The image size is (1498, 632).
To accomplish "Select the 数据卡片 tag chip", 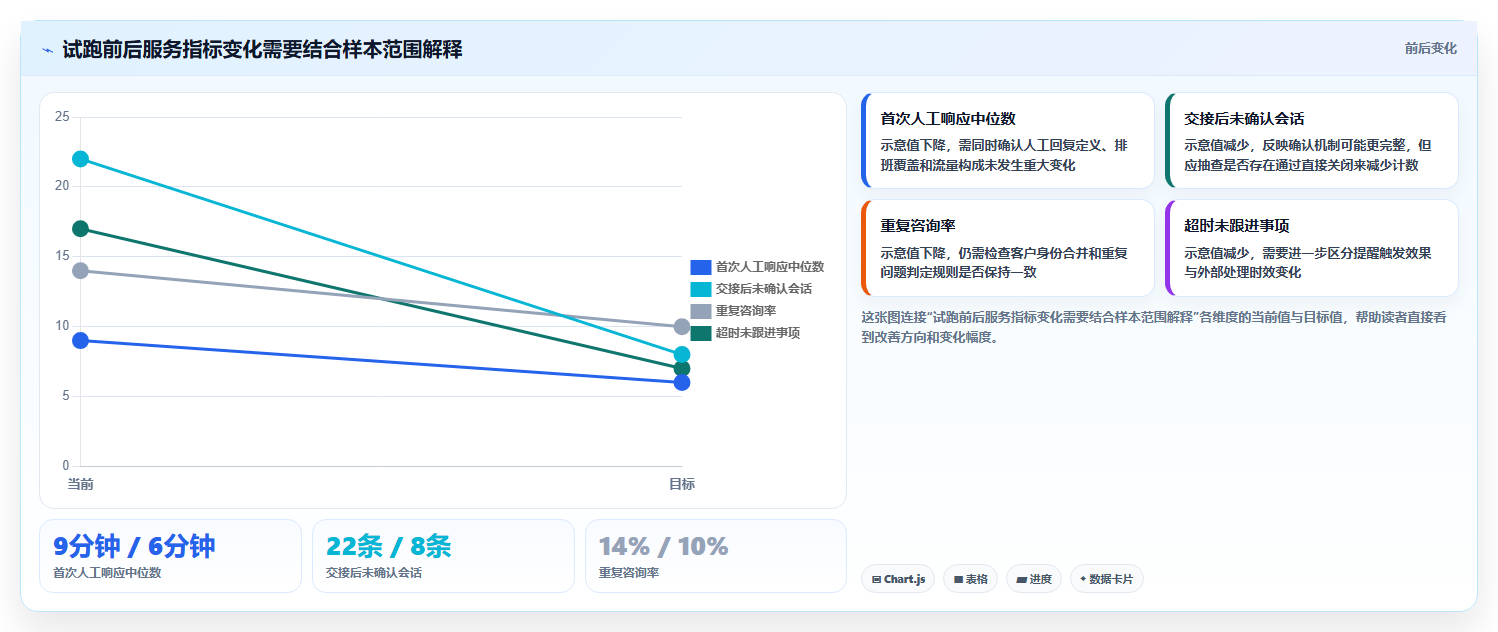I will point(1107,578).
